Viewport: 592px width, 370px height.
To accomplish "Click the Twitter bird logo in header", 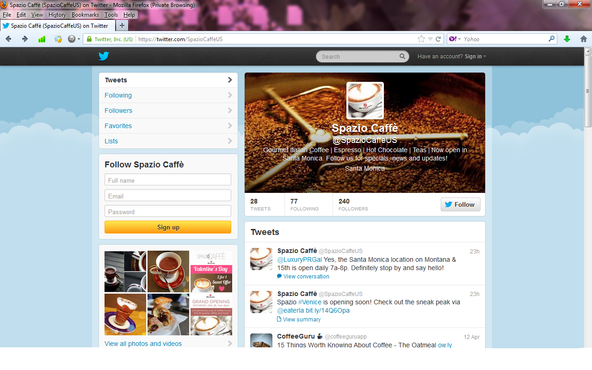I will point(104,56).
